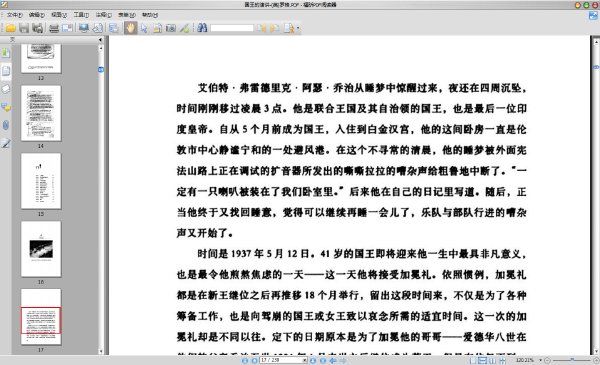600x365 pixels.
Task: Click the Save As toolbar icon
Action: pos(37,28)
